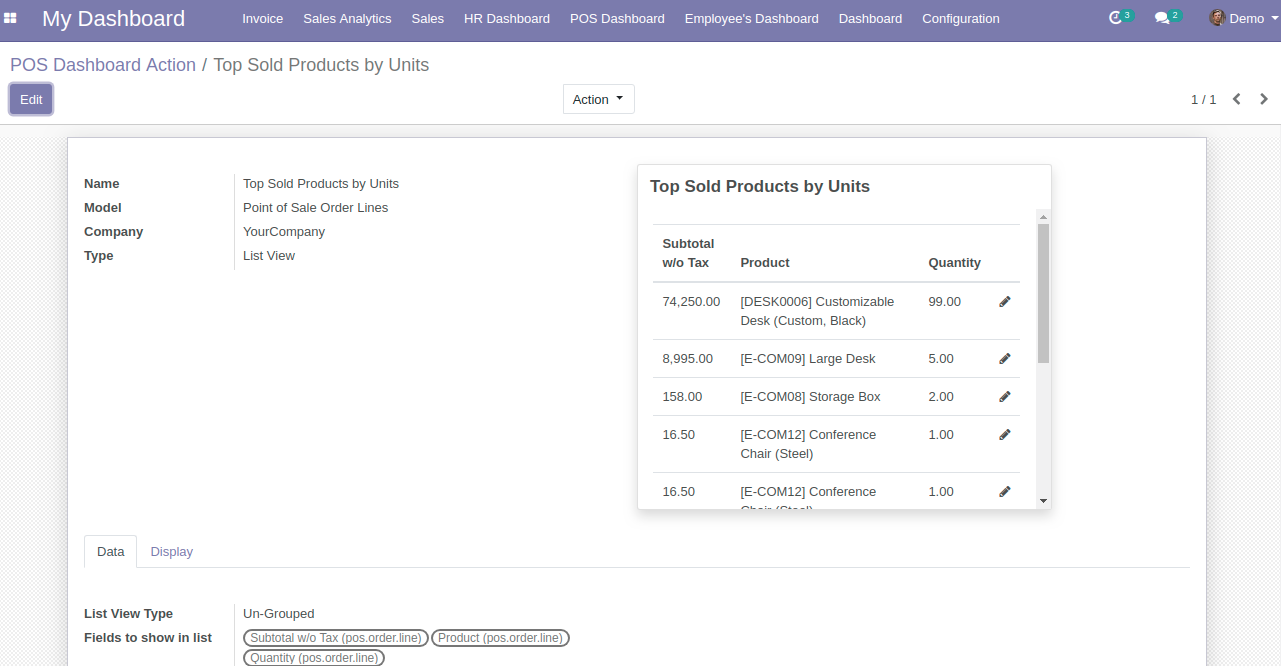The image size is (1281, 666).
Task: Open the activities clock notification icon
Action: point(1117,18)
